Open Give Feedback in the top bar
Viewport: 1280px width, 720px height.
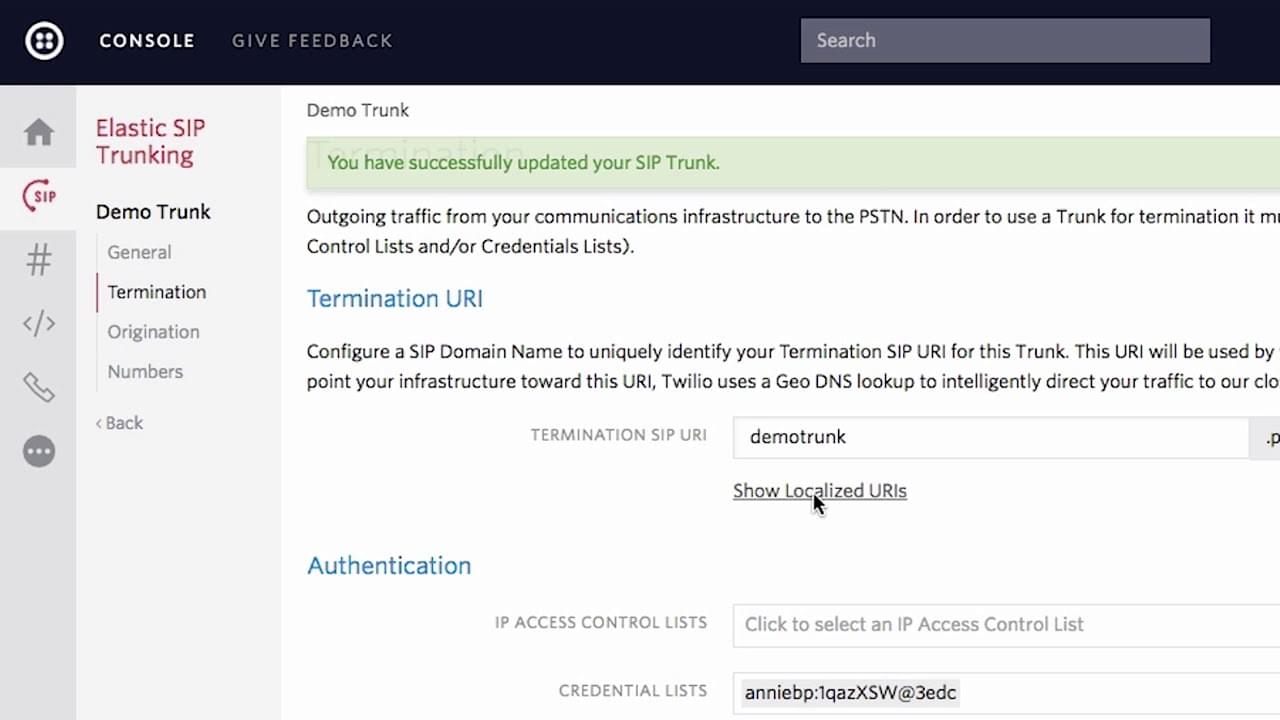pyautogui.click(x=312, y=41)
